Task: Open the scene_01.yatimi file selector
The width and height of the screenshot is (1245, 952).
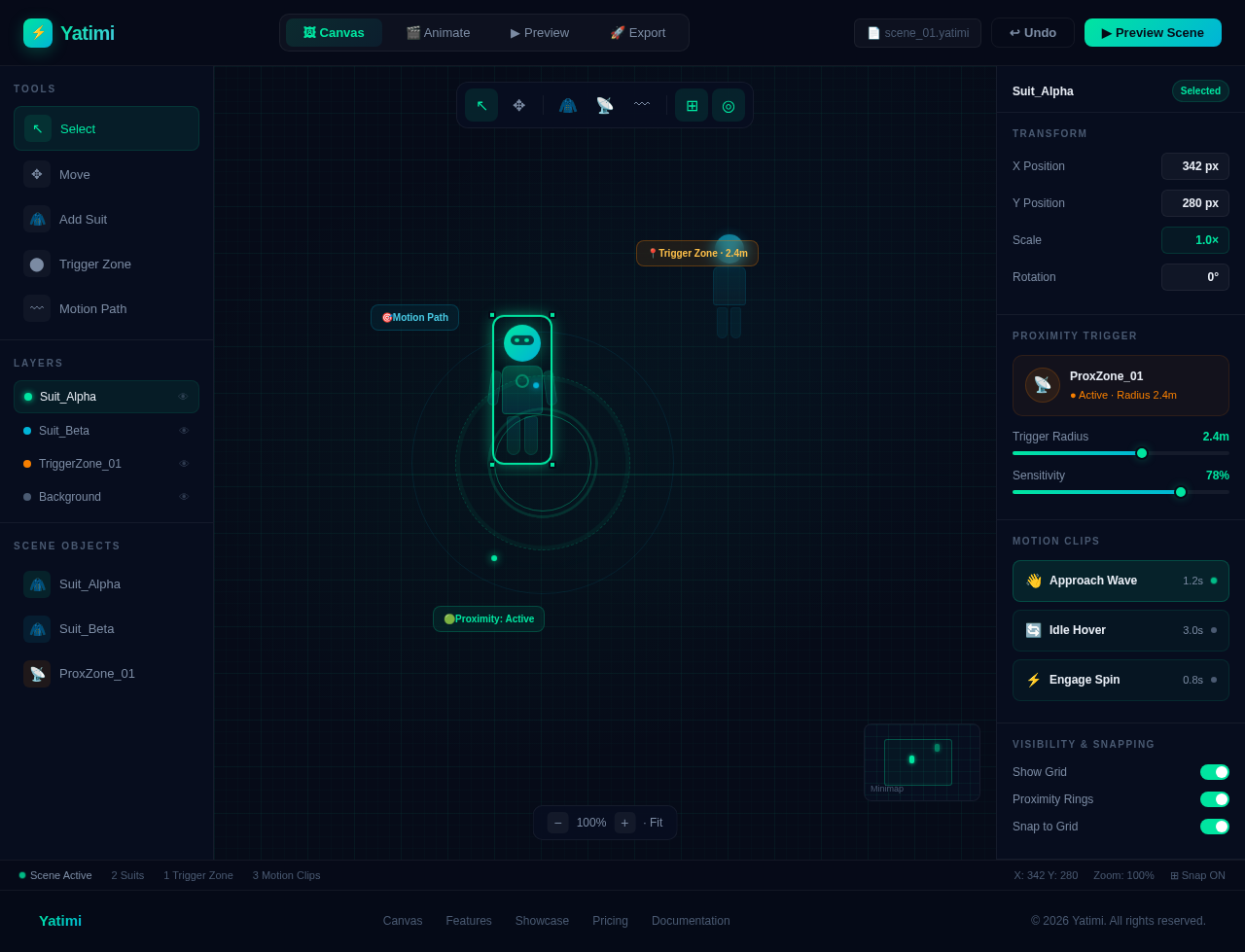Action: click(917, 33)
